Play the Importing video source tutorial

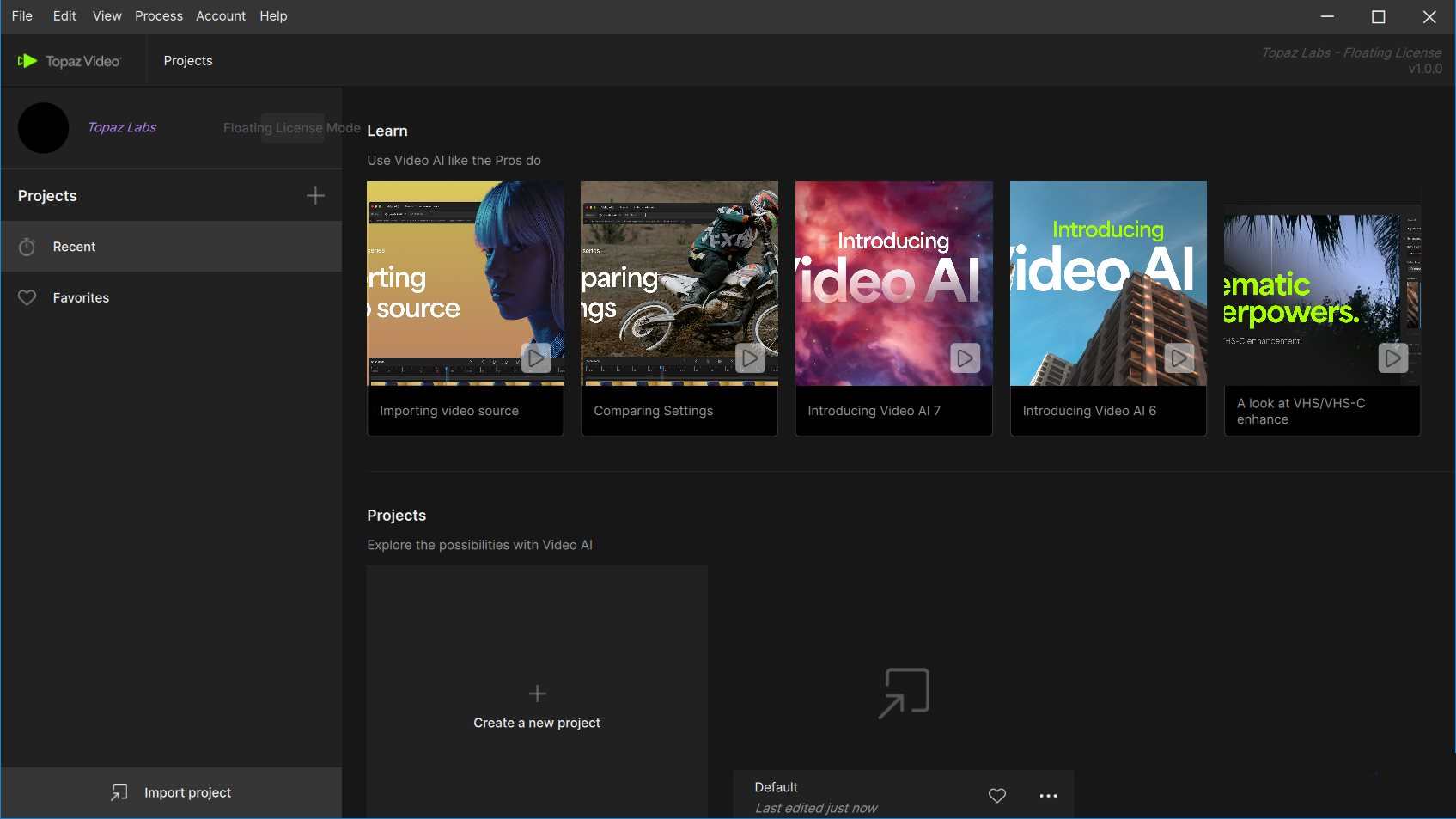coord(535,358)
